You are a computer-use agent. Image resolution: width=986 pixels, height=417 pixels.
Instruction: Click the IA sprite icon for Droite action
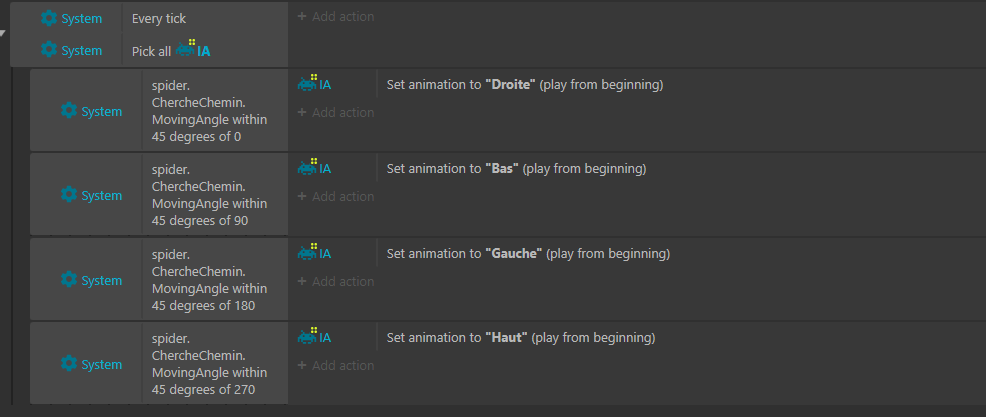[307, 82]
